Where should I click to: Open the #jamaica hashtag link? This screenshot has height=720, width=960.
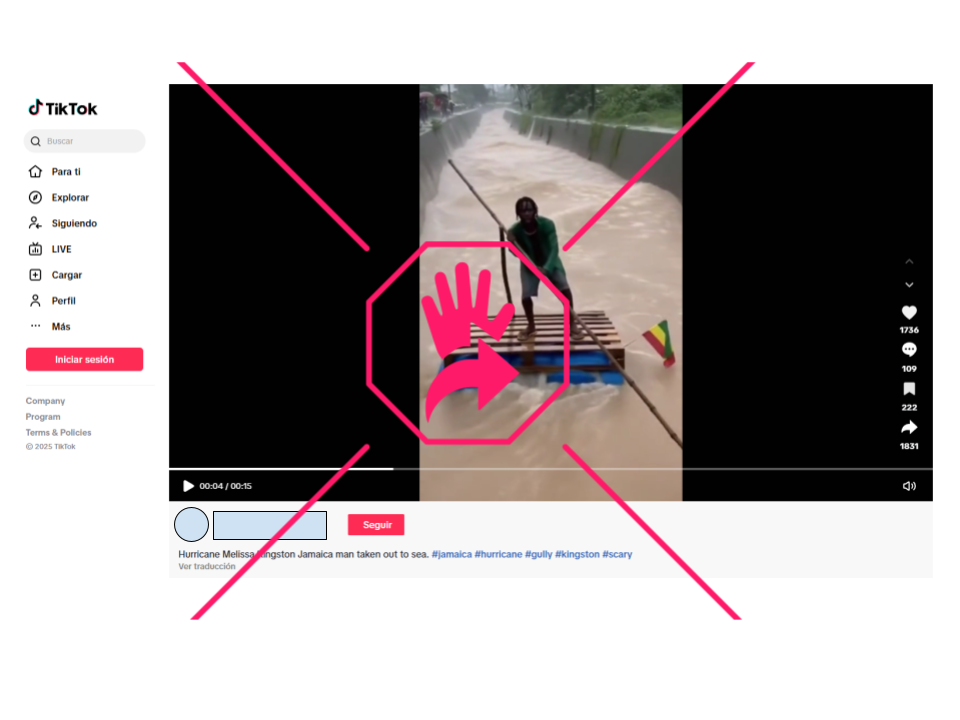pyautogui.click(x=451, y=554)
